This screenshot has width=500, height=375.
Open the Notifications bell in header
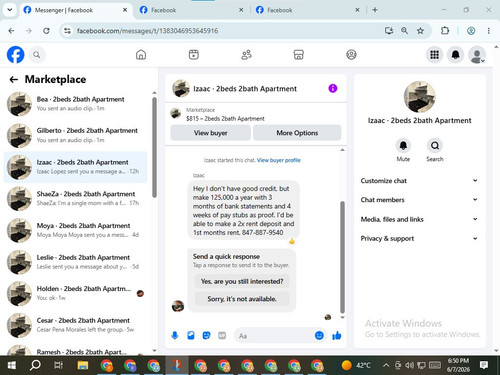456,55
